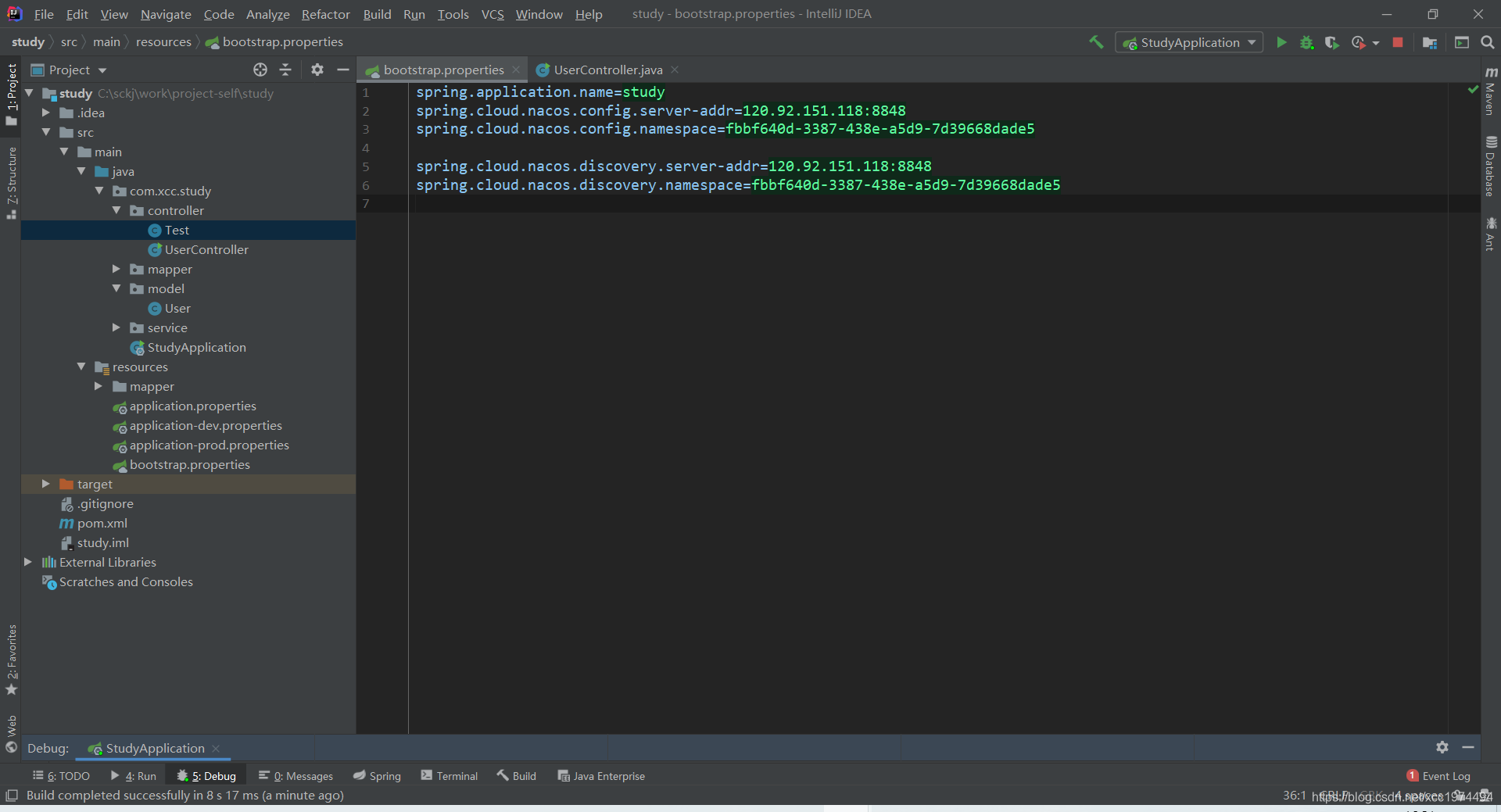Open the 4: Run tool window
The width and height of the screenshot is (1501, 812).
134,776
